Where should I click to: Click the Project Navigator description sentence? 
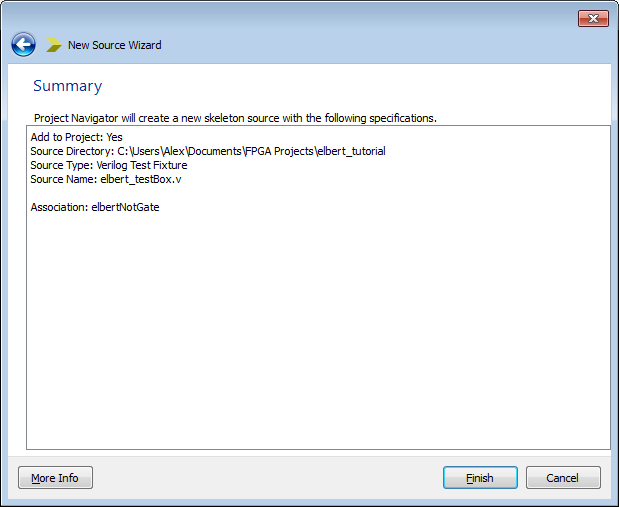point(235,118)
